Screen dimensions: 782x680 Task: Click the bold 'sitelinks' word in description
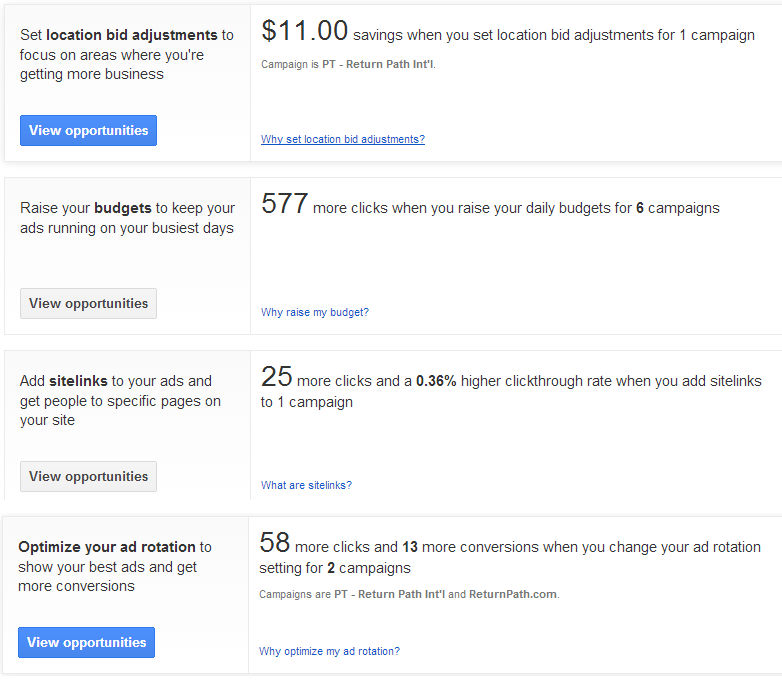click(x=78, y=381)
